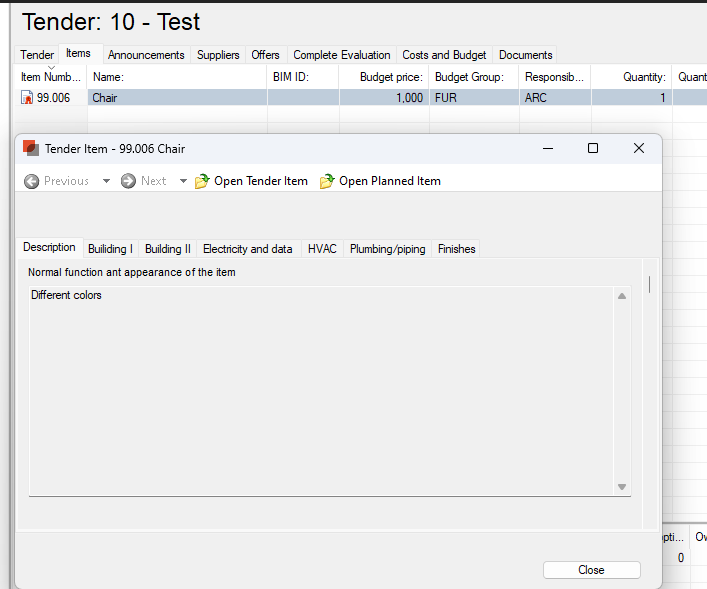Click the sort arrow above Item Number column
The height and width of the screenshot is (589, 707).
(51, 67)
